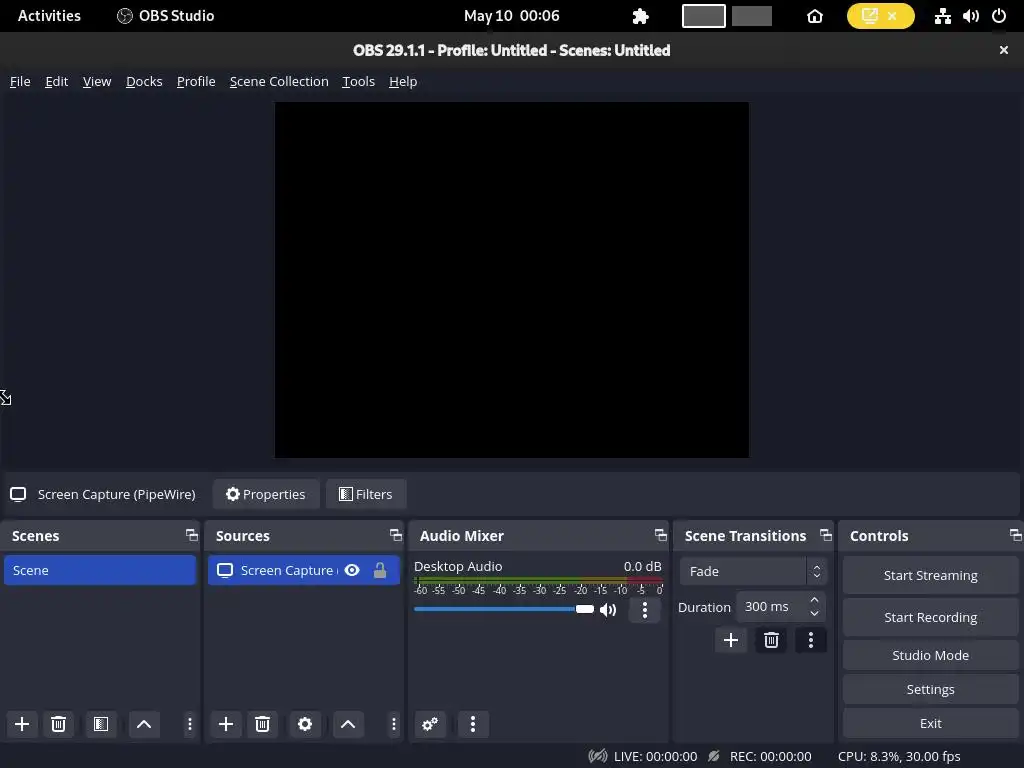Move scene up with arrow icon
The width and height of the screenshot is (1024, 768).
pos(144,724)
